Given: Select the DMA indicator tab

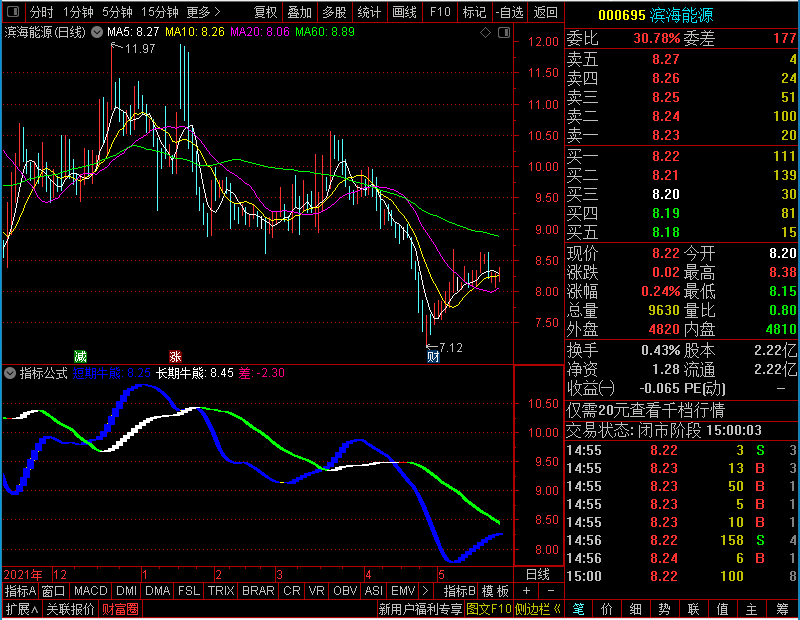Looking at the screenshot, I should [157, 591].
